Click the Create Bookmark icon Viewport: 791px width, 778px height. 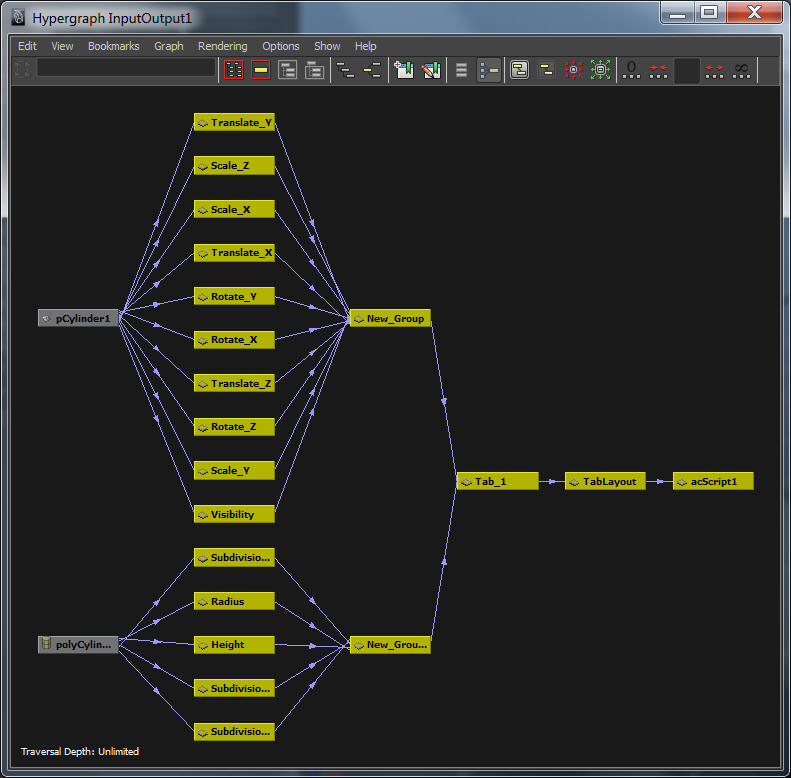click(404, 70)
